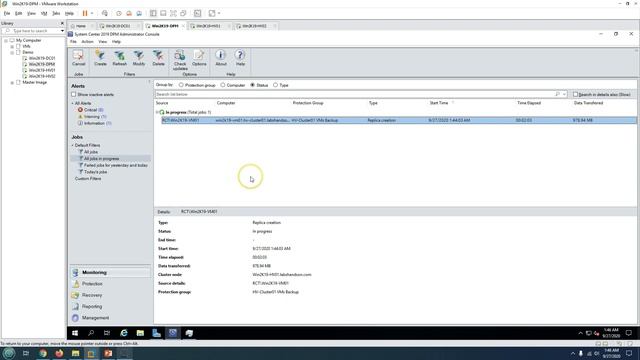Open File Explorer in guest taskbar

click(140, 333)
